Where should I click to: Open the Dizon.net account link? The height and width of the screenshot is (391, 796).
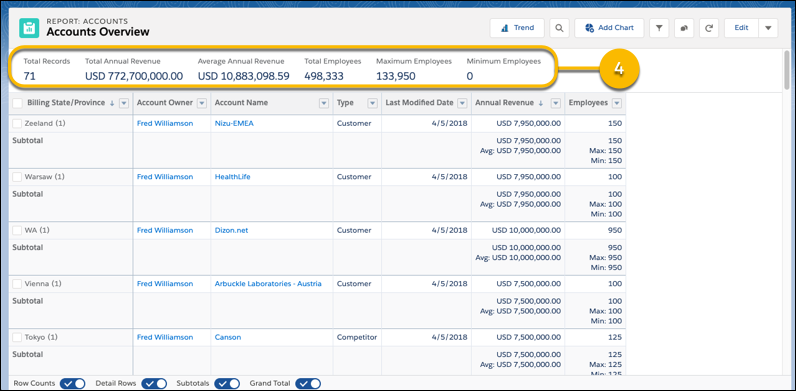pos(231,230)
